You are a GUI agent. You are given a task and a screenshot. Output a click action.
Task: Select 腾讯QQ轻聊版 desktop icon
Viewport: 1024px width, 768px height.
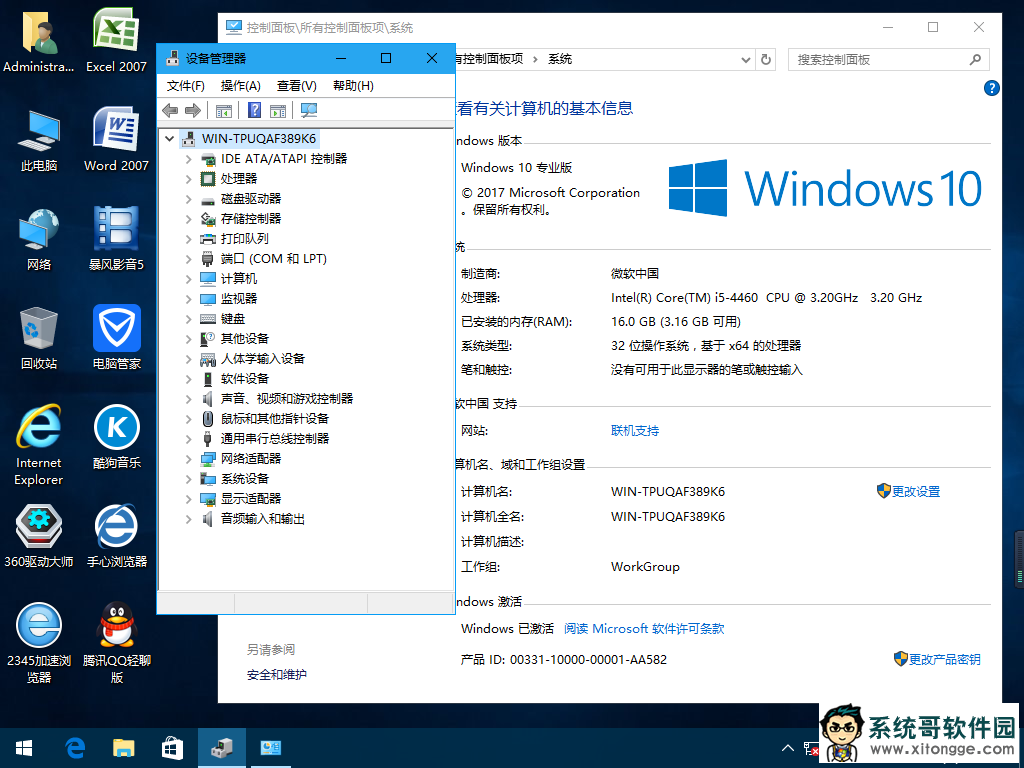(116, 643)
